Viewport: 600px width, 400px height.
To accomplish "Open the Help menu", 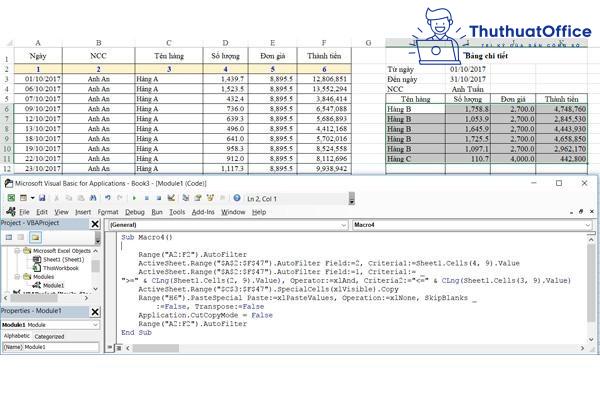I will tap(259, 212).
